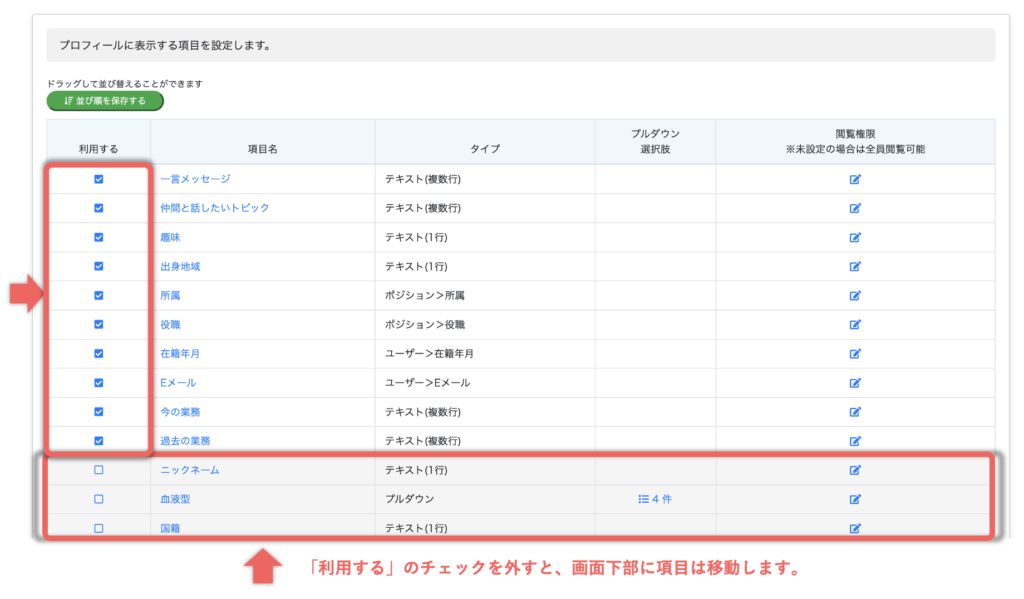This screenshot has width=1024, height=599.
Task: Uncheck the 役職 usage checkbox
Action: pos(98,324)
